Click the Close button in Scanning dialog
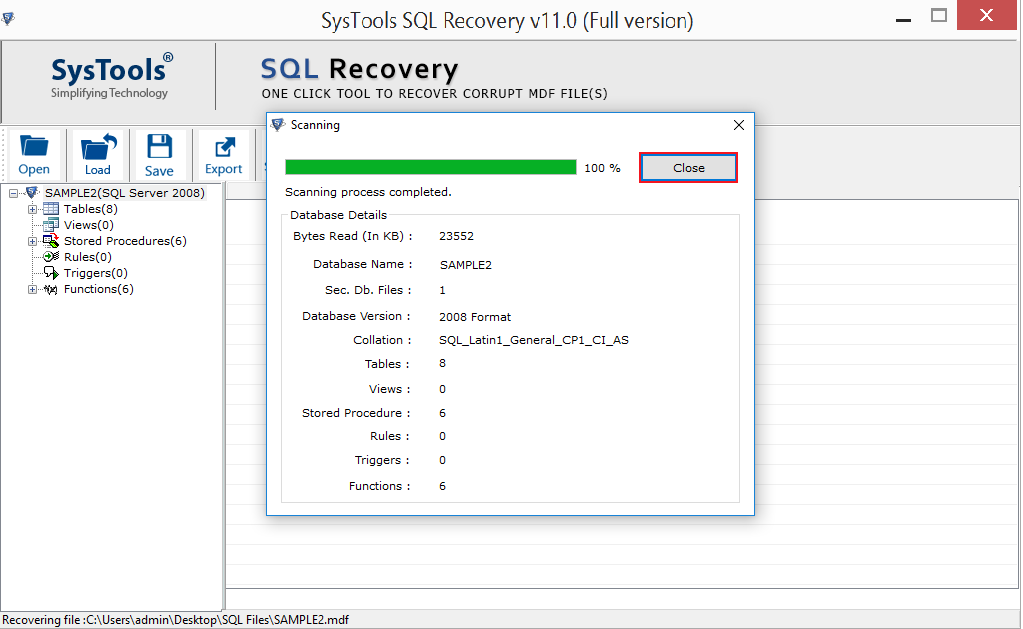Image resolution: width=1023 pixels, height=629 pixels. [x=688, y=168]
